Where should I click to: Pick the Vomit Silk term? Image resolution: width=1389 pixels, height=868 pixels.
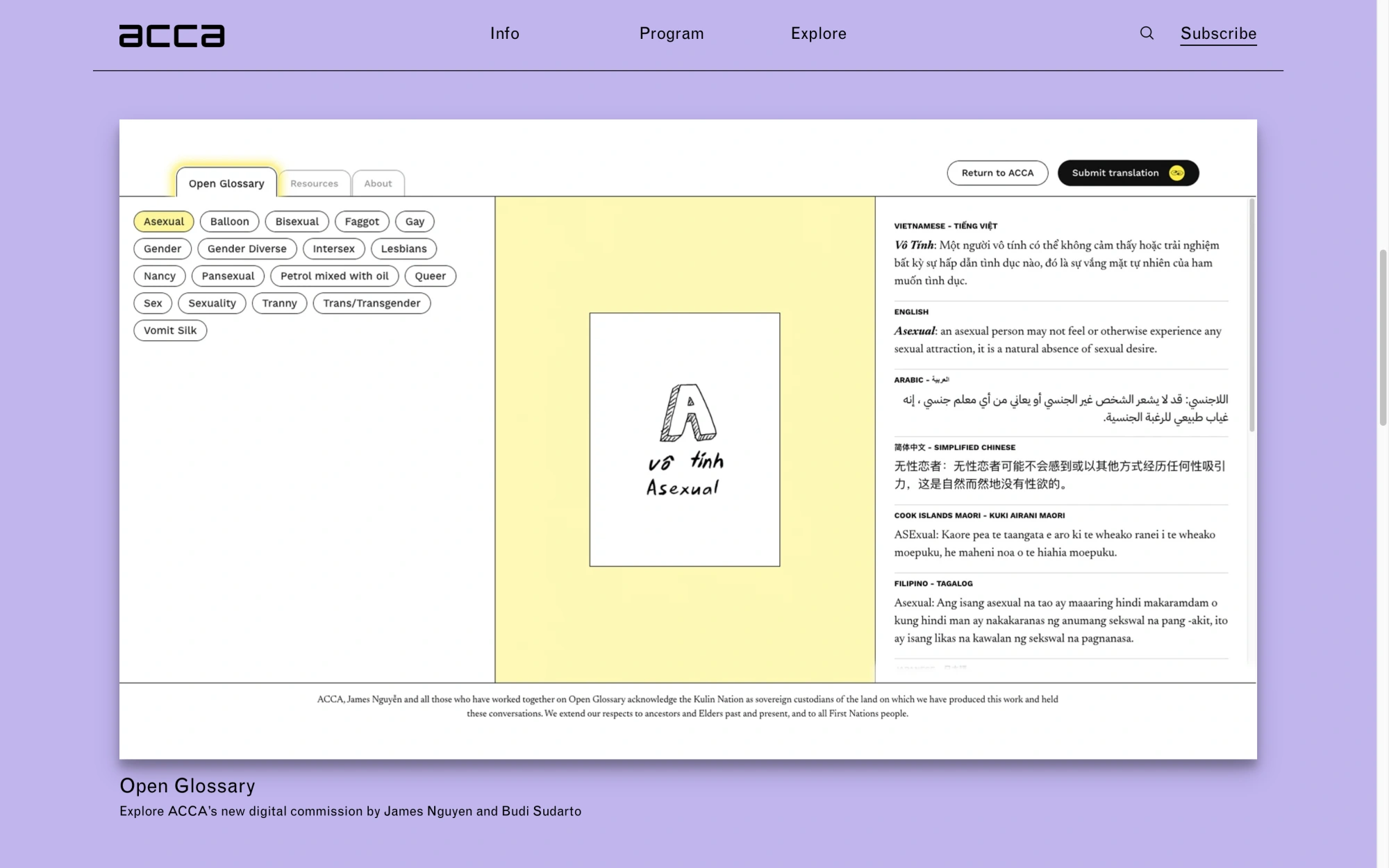pos(170,331)
